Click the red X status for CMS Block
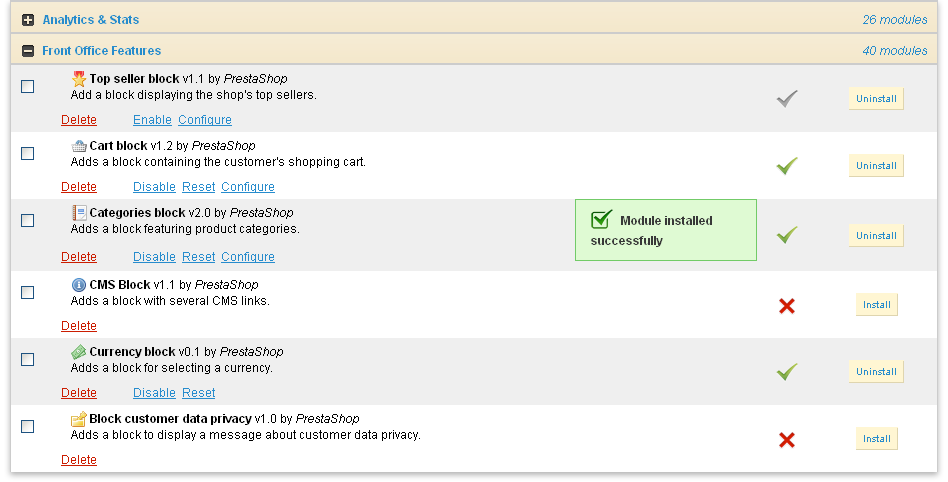This screenshot has width=948, height=482. pyautogui.click(x=786, y=305)
